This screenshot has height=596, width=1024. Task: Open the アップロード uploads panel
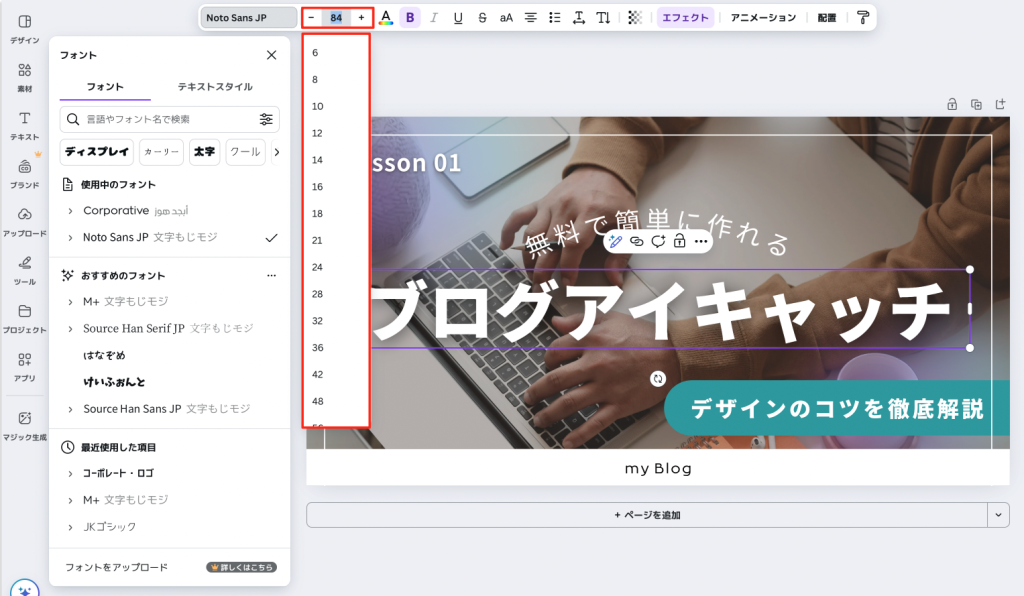click(x=25, y=220)
